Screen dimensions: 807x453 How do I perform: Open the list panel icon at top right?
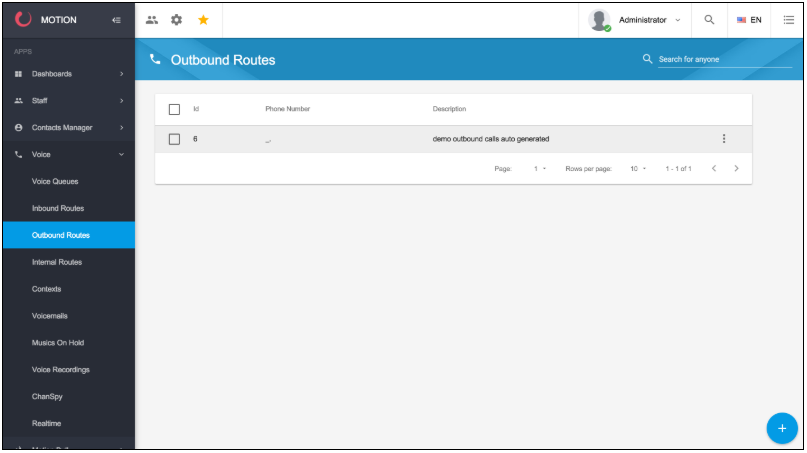click(x=788, y=20)
